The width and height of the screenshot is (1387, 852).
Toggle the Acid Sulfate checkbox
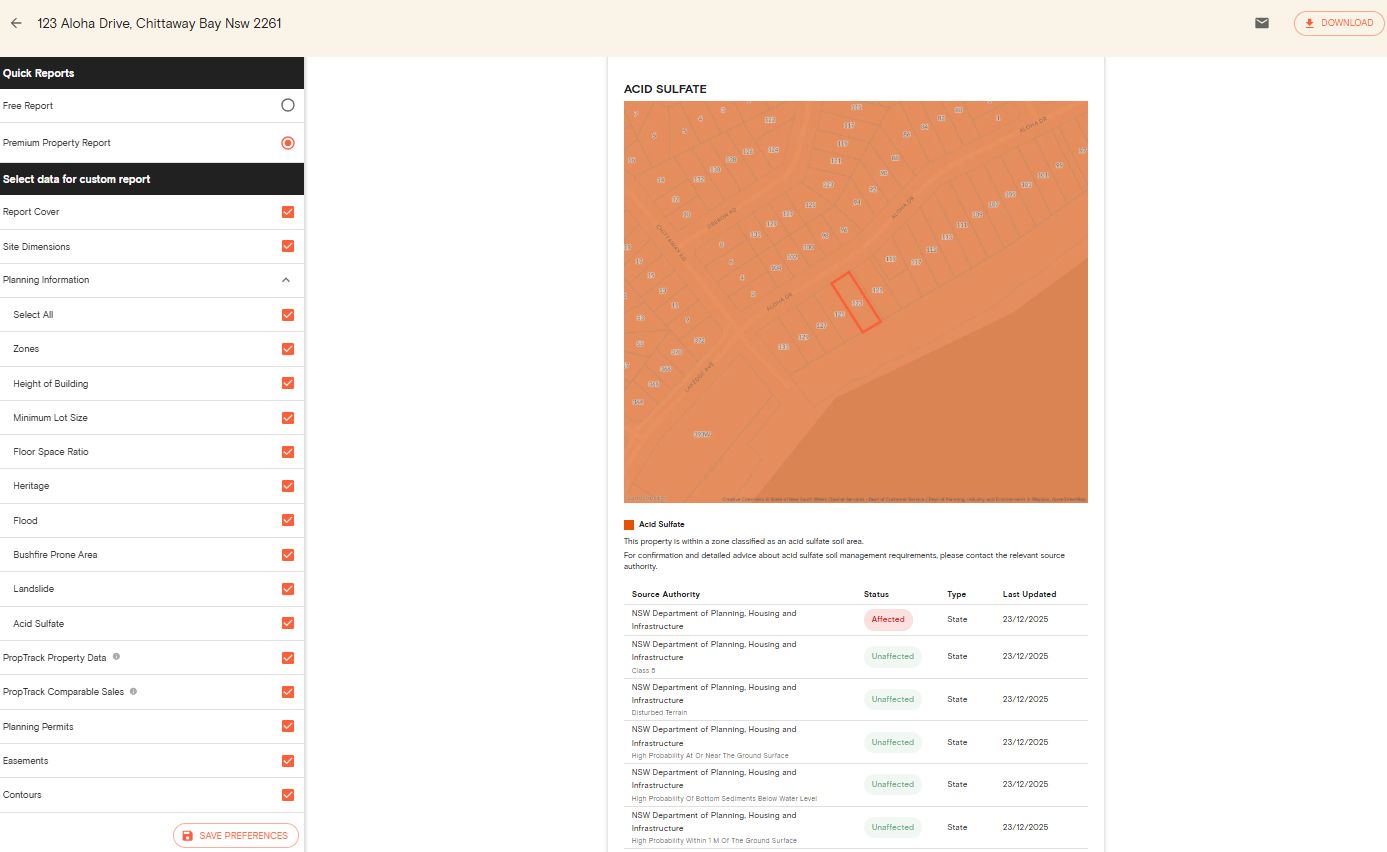(x=288, y=623)
